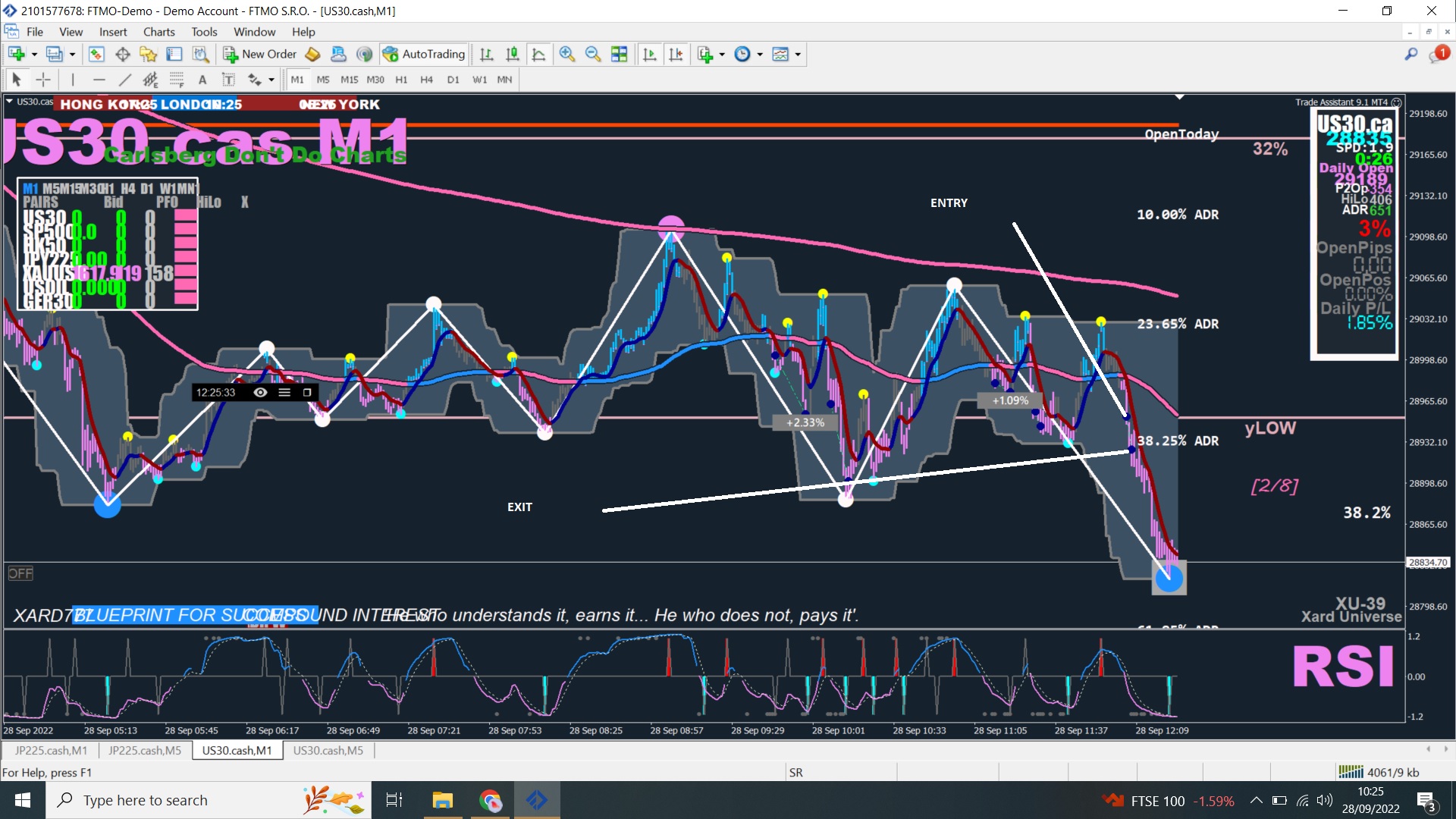Expand the templates dropdown arrow

click(x=798, y=55)
